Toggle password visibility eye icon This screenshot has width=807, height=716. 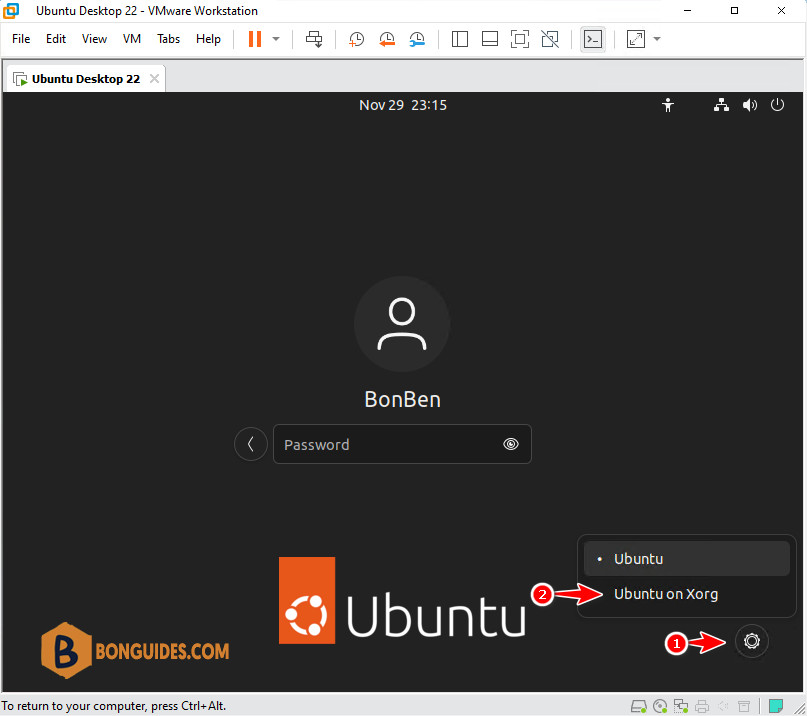click(511, 444)
